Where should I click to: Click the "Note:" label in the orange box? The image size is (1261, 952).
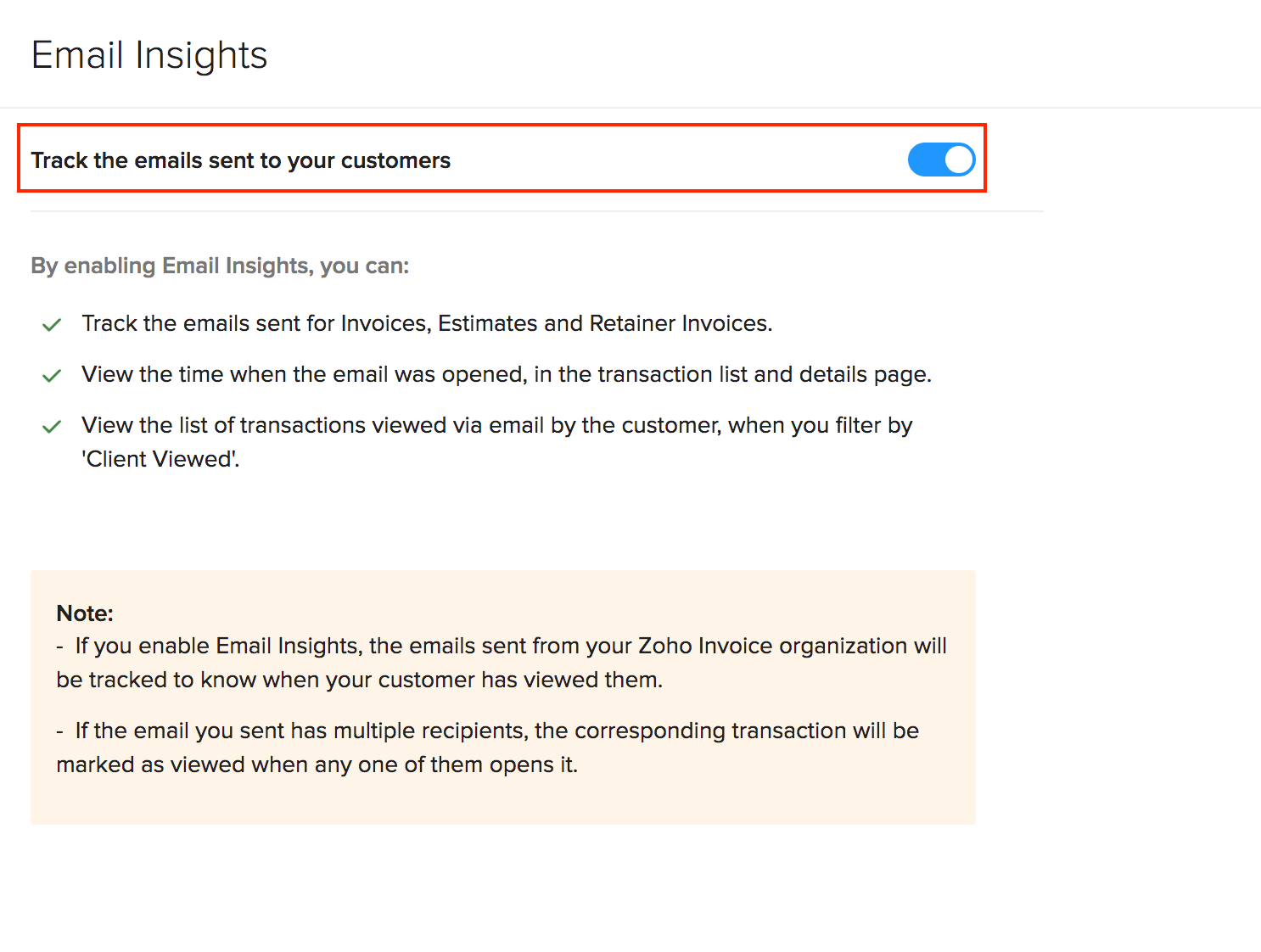(x=84, y=613)
